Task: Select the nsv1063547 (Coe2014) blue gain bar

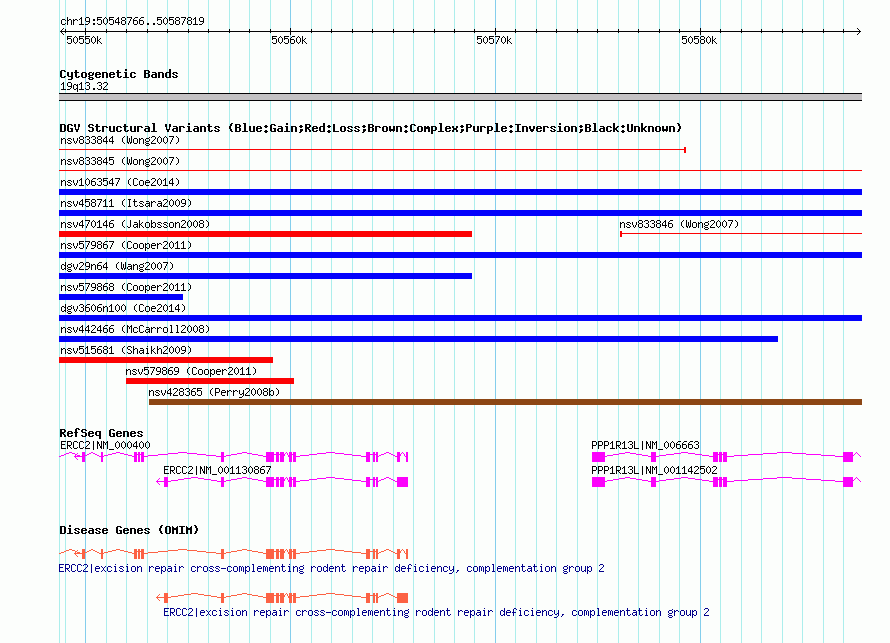Action: click(460, 192)
